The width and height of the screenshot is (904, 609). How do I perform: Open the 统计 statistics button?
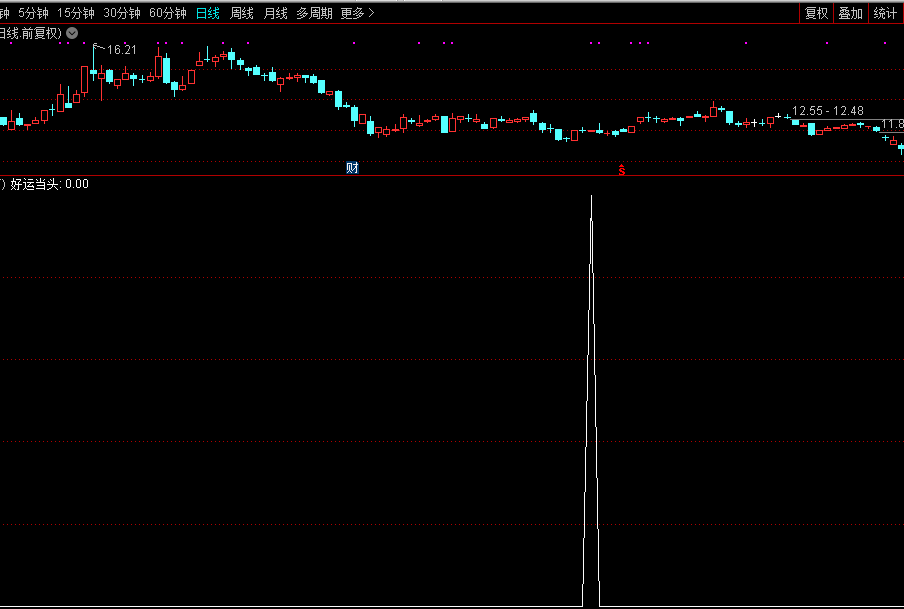(885, 13)
